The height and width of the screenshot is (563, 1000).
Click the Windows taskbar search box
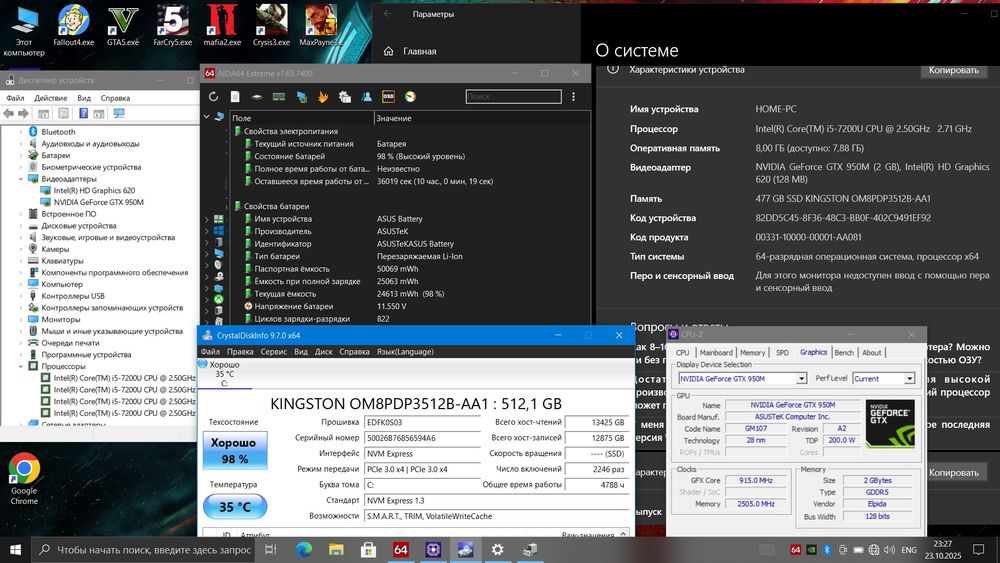pos(150,549)
